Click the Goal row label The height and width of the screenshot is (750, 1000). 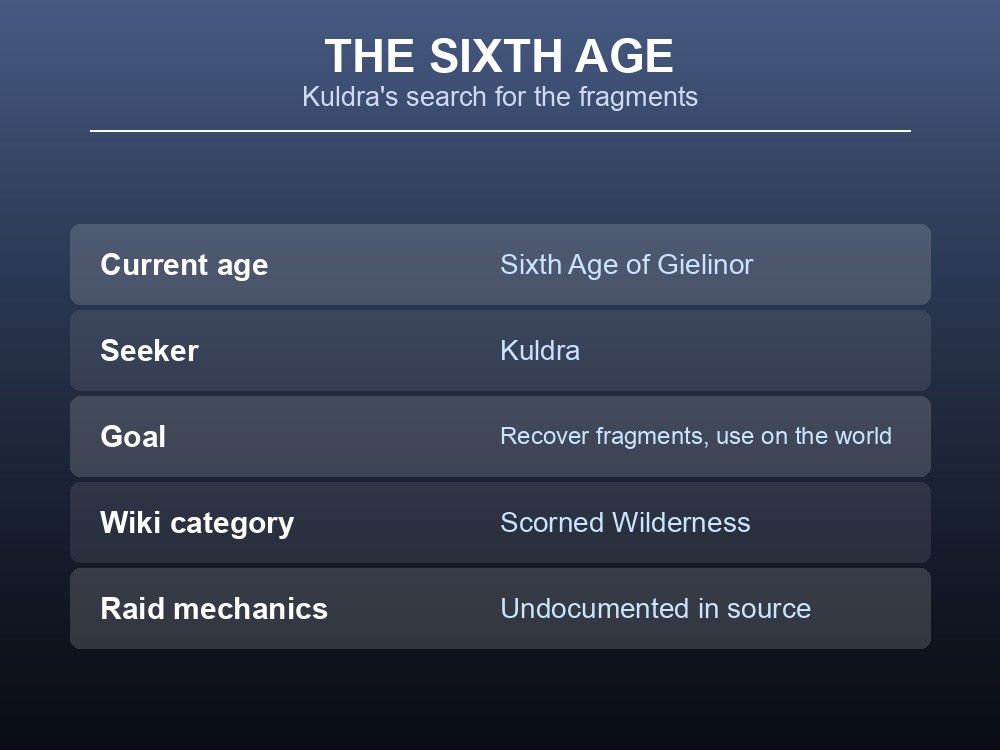(133, 437)
